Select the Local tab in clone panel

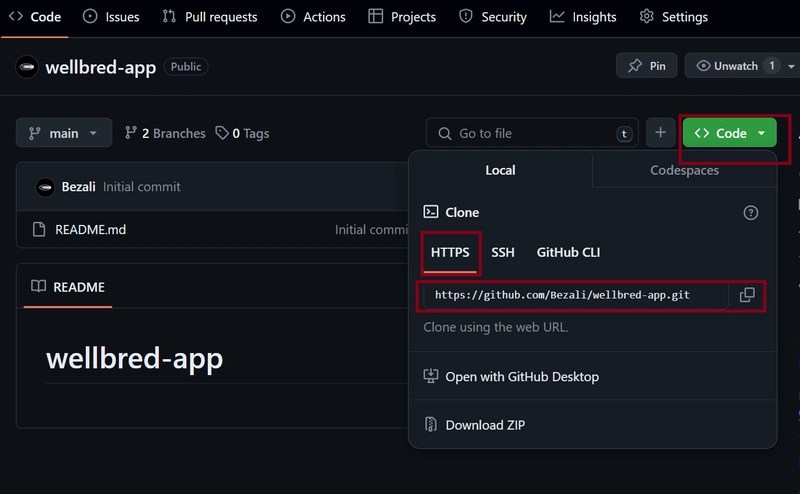coord(500,170)
